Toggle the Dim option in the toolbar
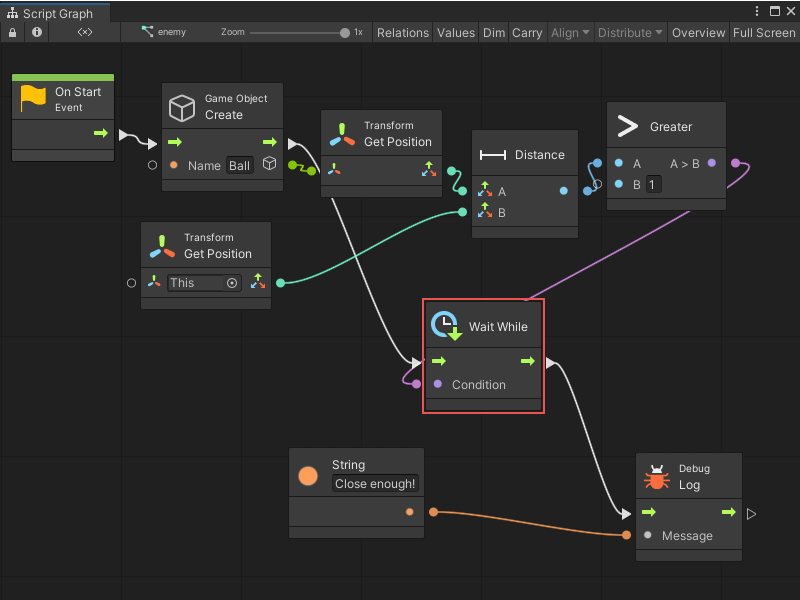Image resolution: width=800 pixels, height=600 pixels. pos(494,32)
